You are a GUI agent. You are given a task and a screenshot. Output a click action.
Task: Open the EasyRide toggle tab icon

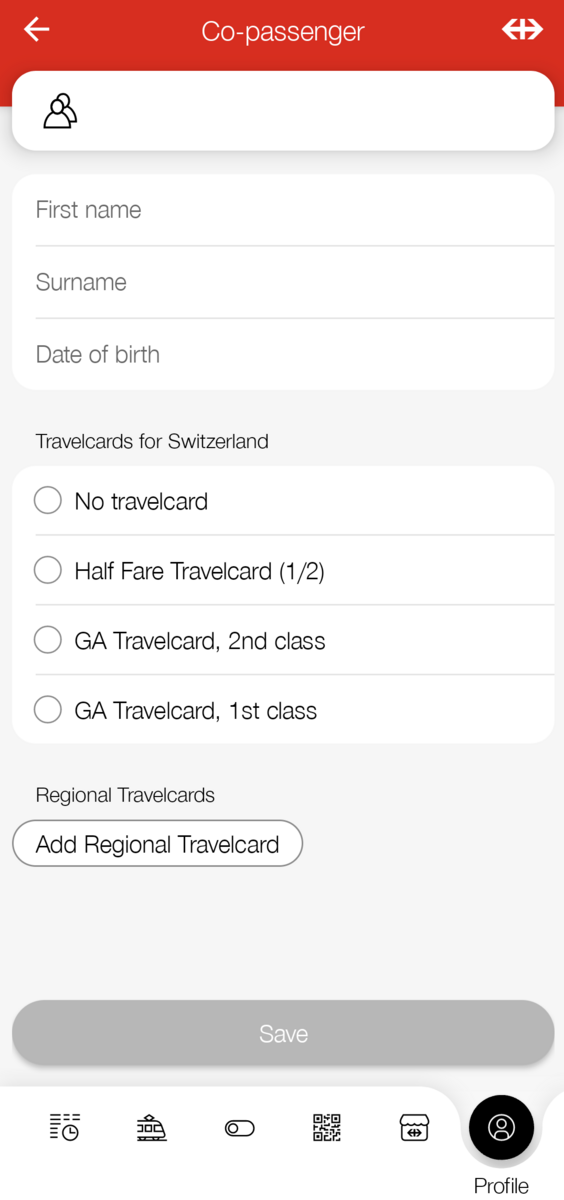[x=240, y=1128]
